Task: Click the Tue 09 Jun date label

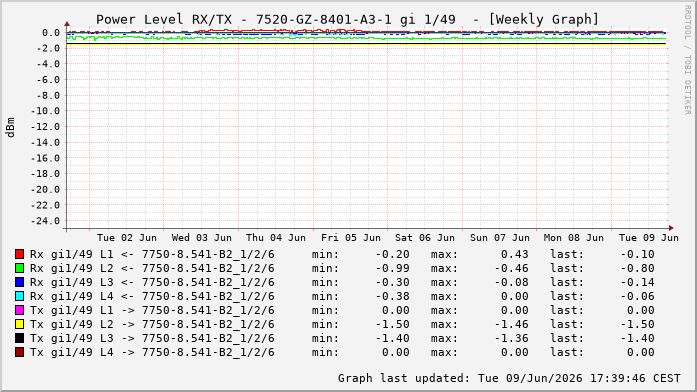Action: 649,238
